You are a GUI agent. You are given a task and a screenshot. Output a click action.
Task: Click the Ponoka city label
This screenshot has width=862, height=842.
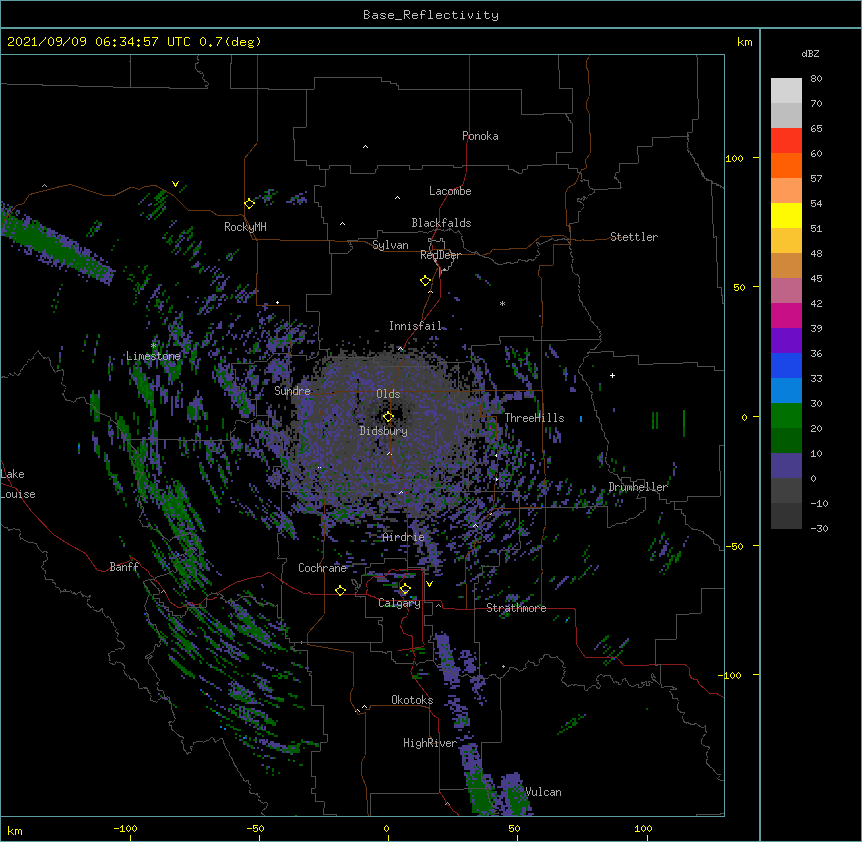coord(480,136)
